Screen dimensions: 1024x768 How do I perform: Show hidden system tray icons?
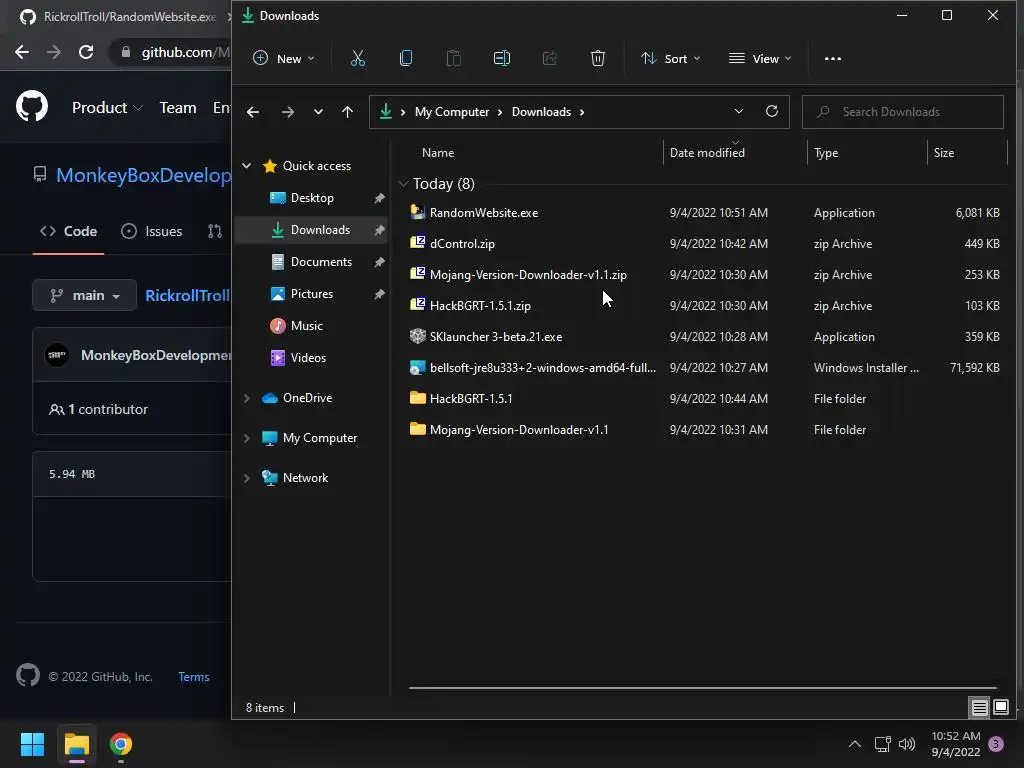[x=854, y=744]
